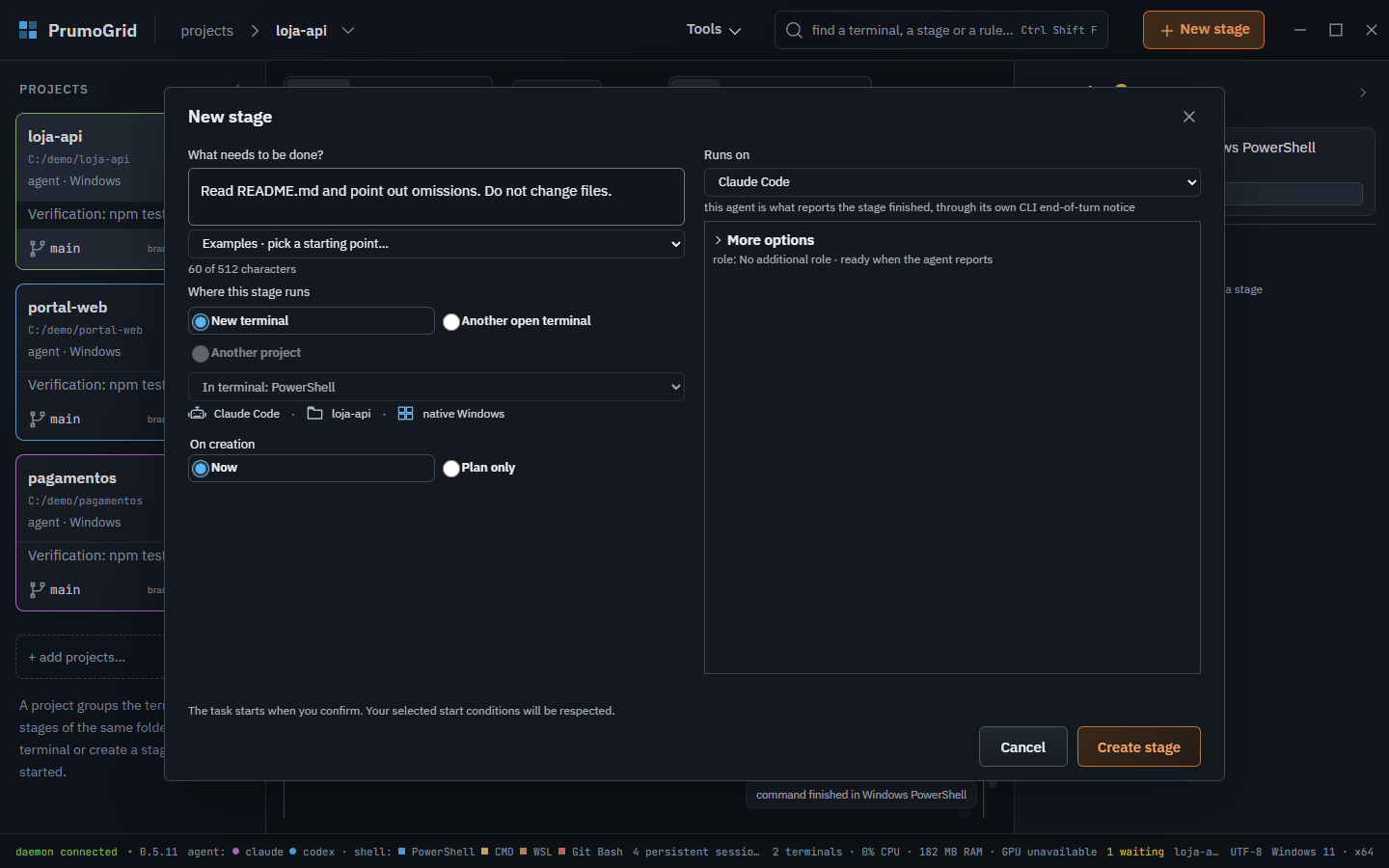Click WSL shell in status bar
Image resolution: width=1389 pixels, height=868 pixels.
point(536,852)
